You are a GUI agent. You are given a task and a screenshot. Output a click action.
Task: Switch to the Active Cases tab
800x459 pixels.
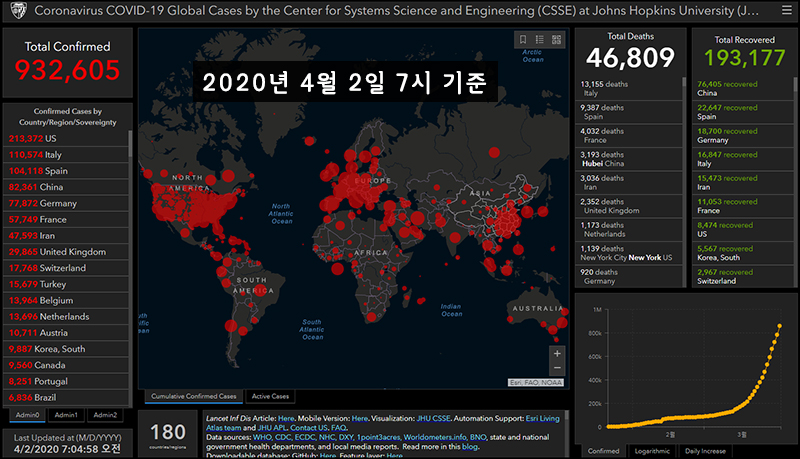click(x=270, y=396)
